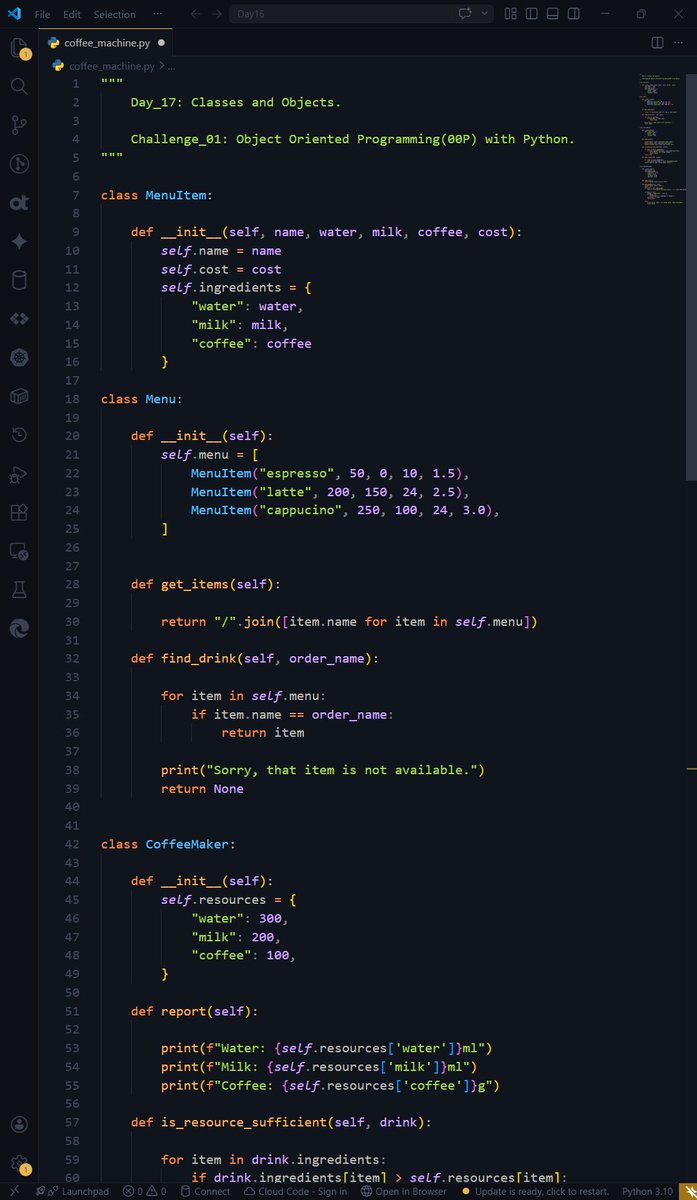Image resolution: width=697 pixels, height=1200 pixels.
Task: Expand the hidden menus ellipsis in menu bar
Action: point(158,14)
